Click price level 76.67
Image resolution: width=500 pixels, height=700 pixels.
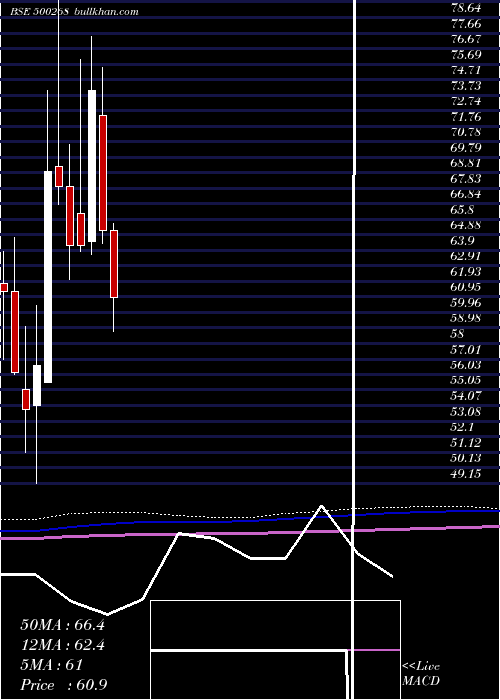[x=466, y=39]
